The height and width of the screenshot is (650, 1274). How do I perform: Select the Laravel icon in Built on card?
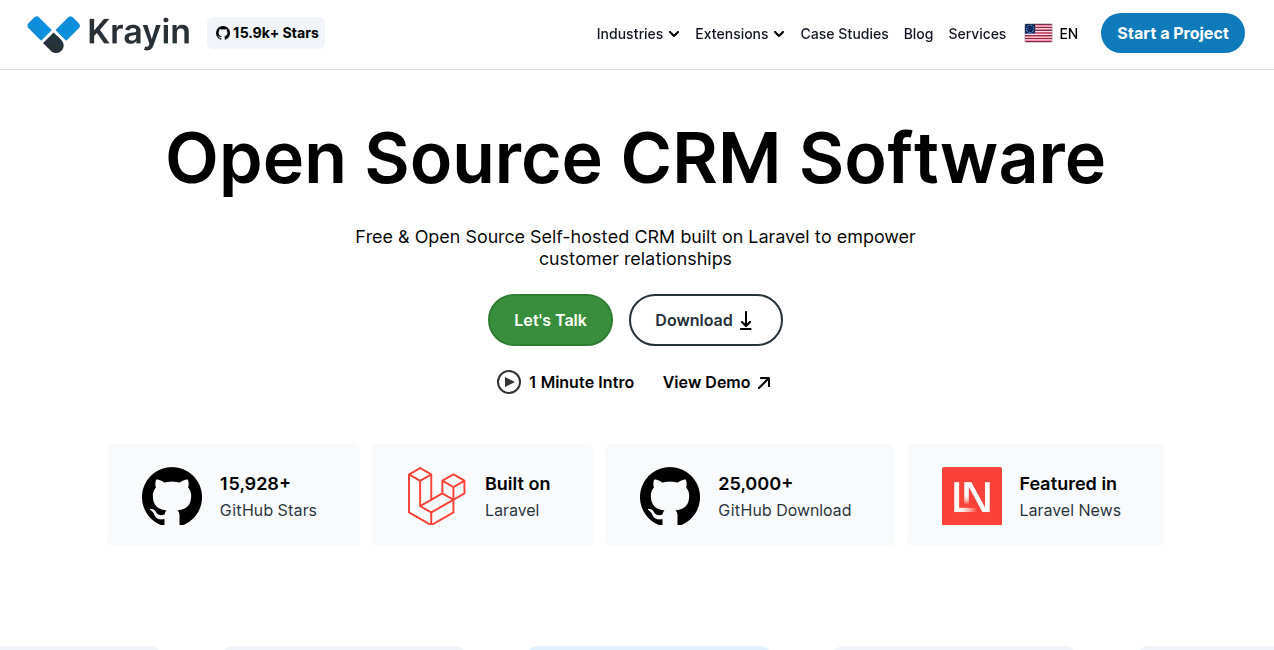pyautogui.click(x=437, y=495)
